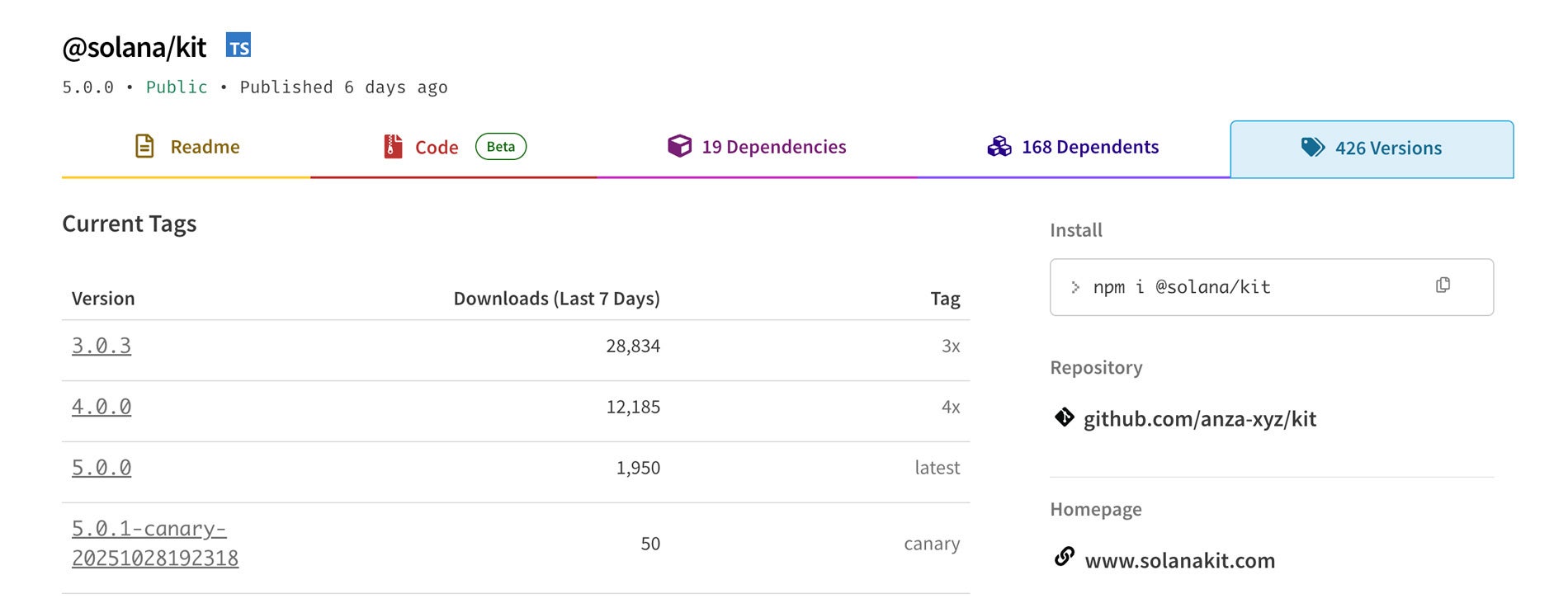Image resolution: width=1568 pixels, height=608 pixels.
Task: Click the Readme document icon
Action: pyautogui.click(x=144, y=146)
